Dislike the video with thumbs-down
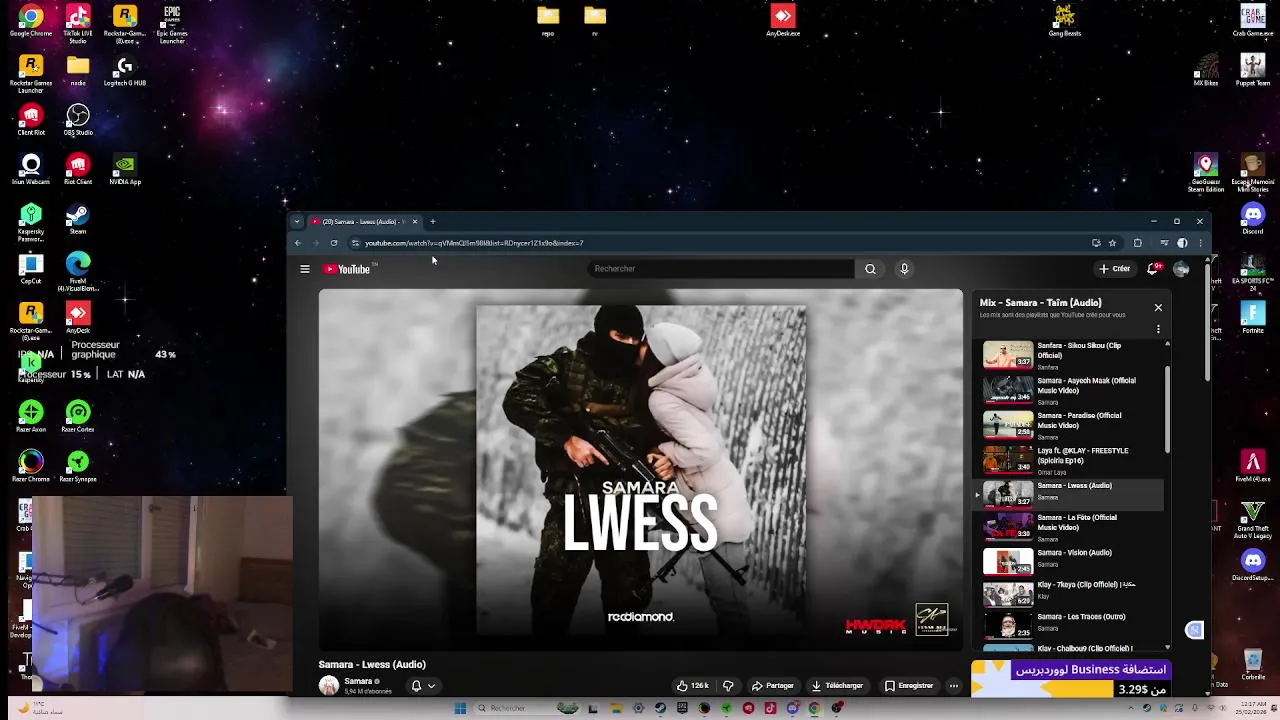 728,686
